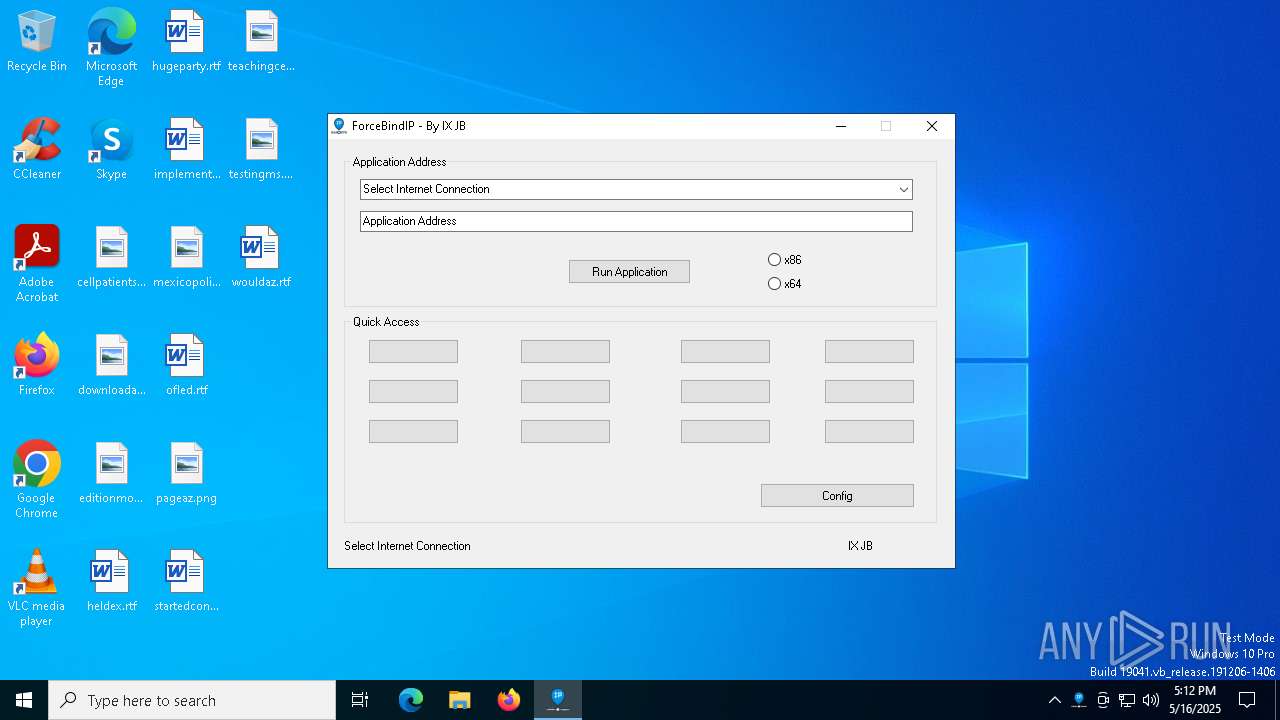Minimize the ForceBindIP window

[x=841, y=126]
